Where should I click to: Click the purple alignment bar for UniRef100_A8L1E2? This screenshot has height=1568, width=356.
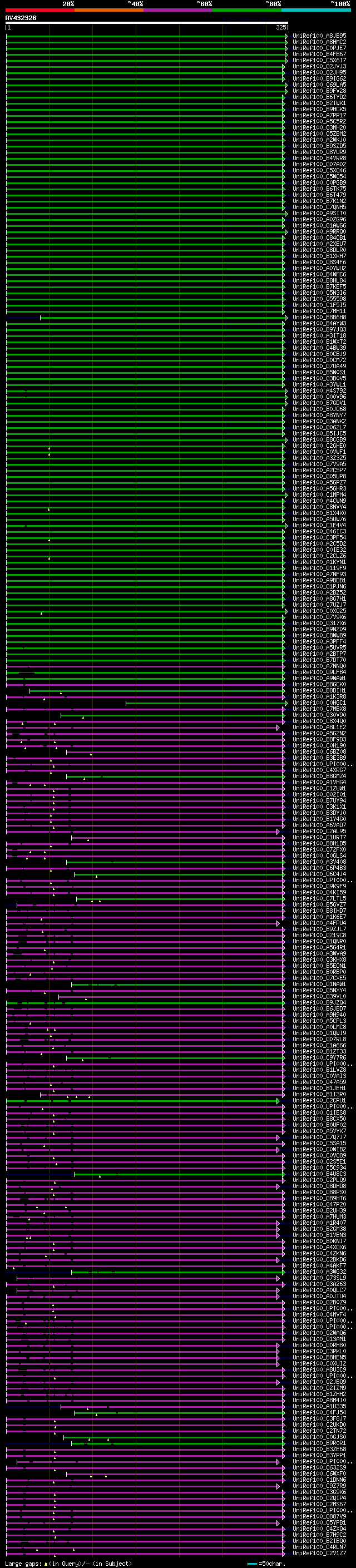pyautogui.click(x=141, y=728)
